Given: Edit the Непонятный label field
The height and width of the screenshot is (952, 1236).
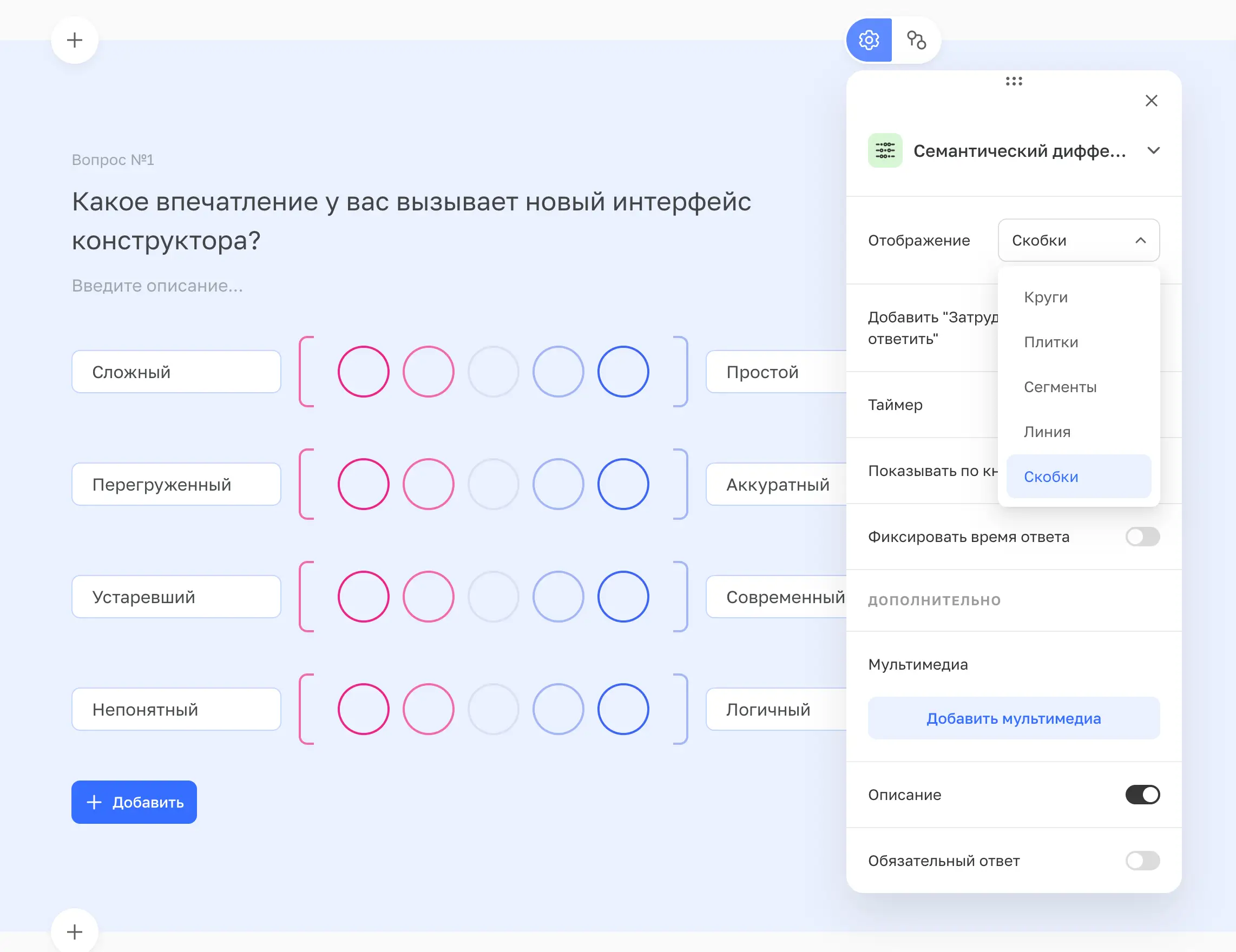Looking at the screenshot, I should pos(176,709).
